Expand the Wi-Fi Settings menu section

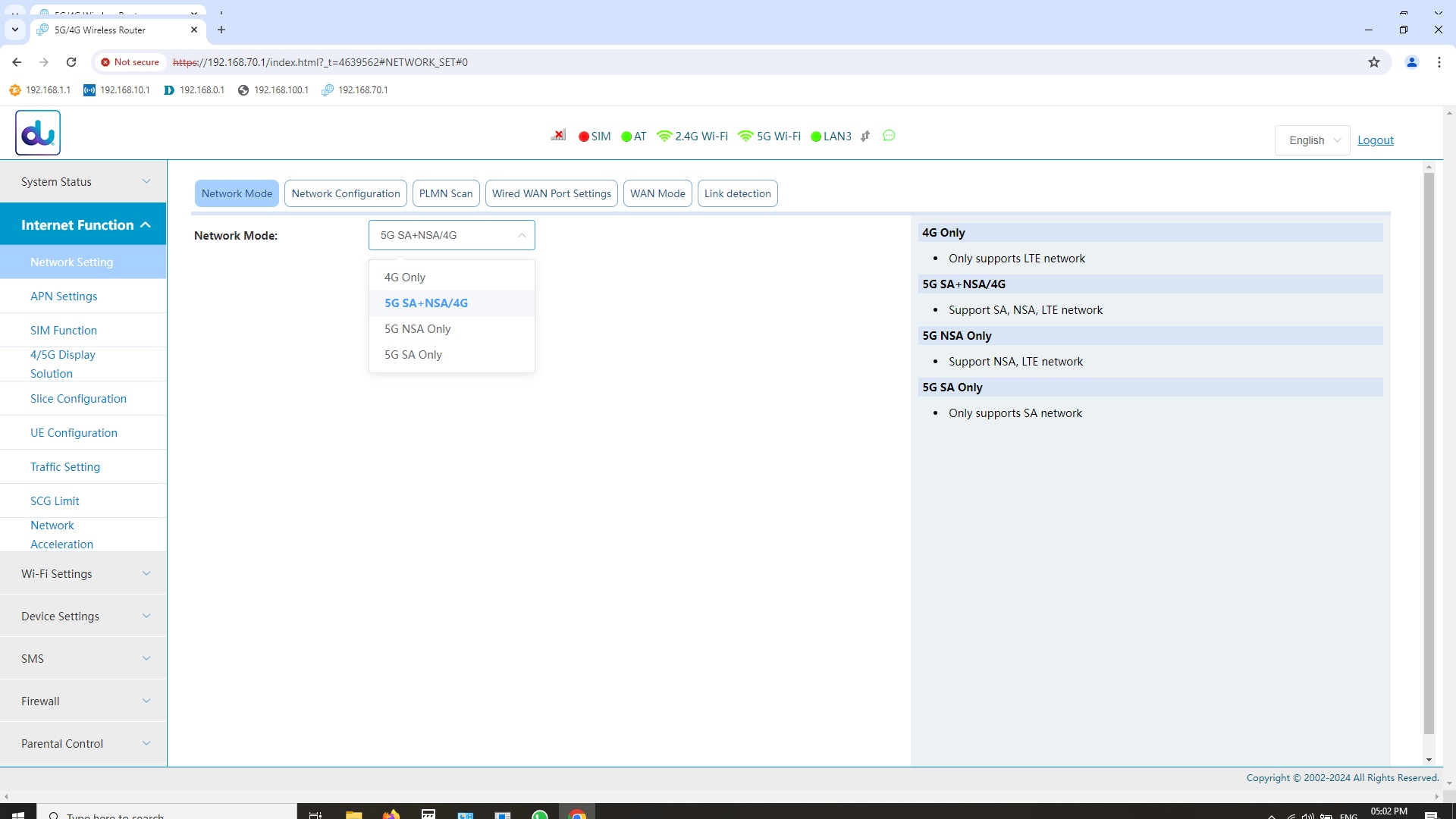click(83, 574)
